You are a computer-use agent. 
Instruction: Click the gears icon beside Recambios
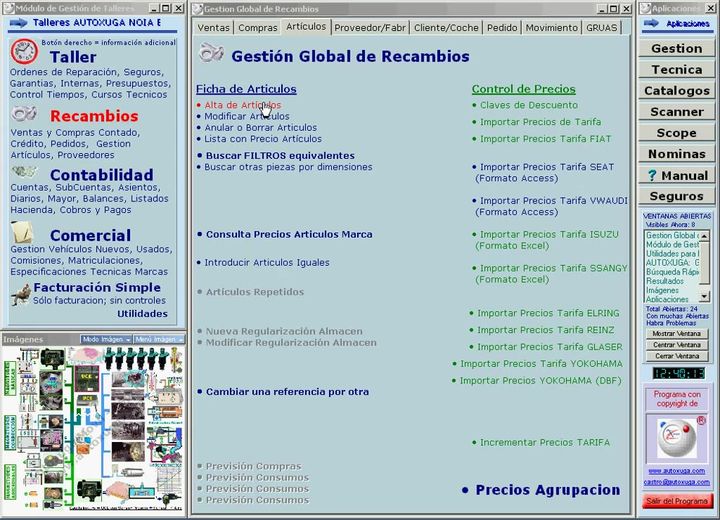[x=24, y=113]
